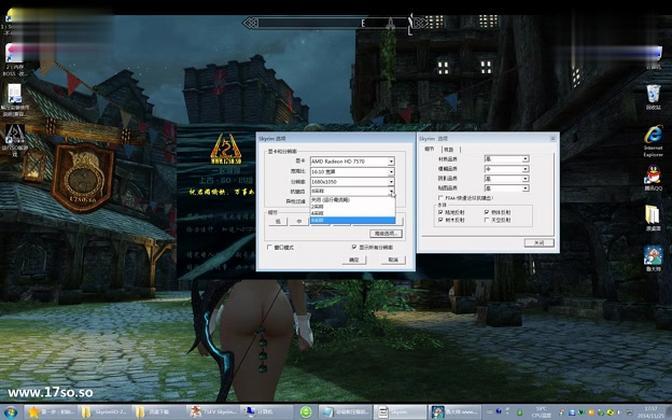
Task: Select the 2 samples antialiasing option
Action: 352,207
